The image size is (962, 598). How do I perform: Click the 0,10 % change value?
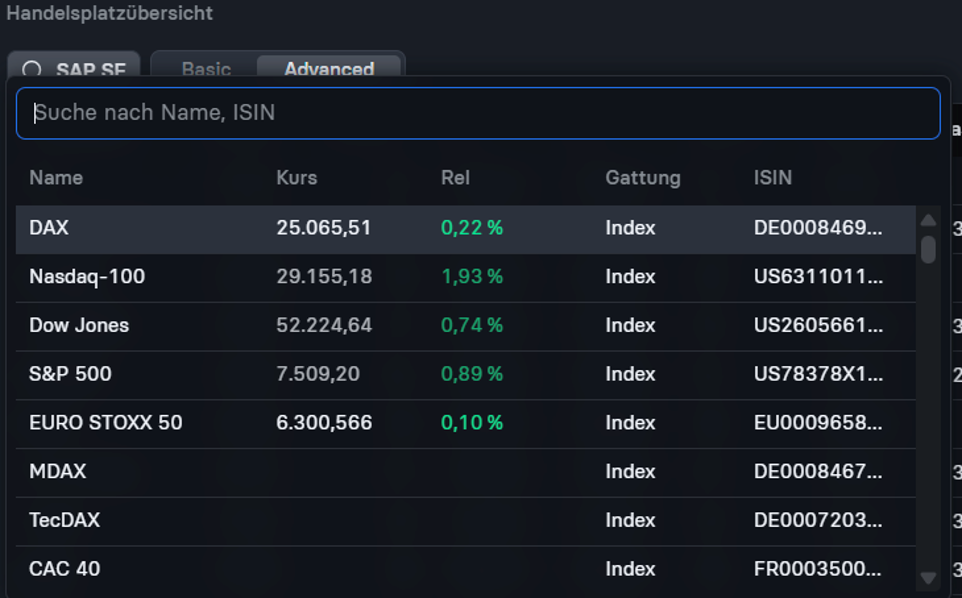[x=472, y=423]
